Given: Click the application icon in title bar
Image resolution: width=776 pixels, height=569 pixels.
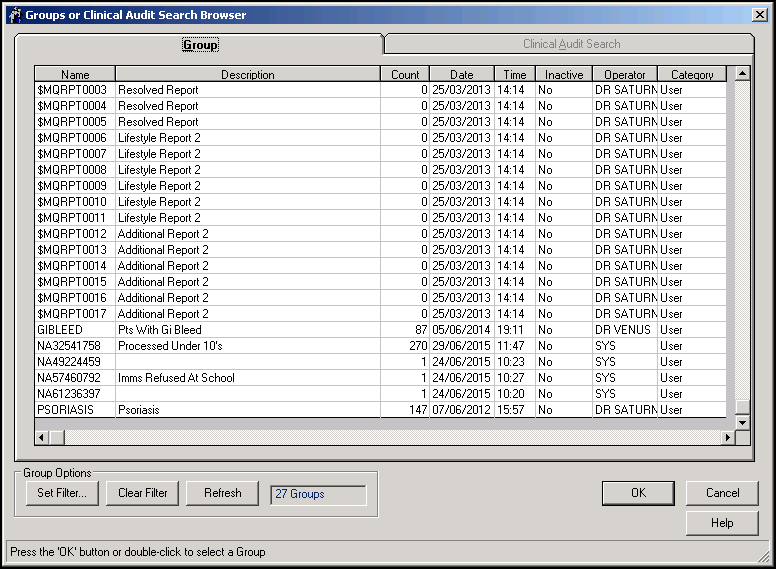Looking at the screenshot, I should pyautogui.click(x=13, y=15).
